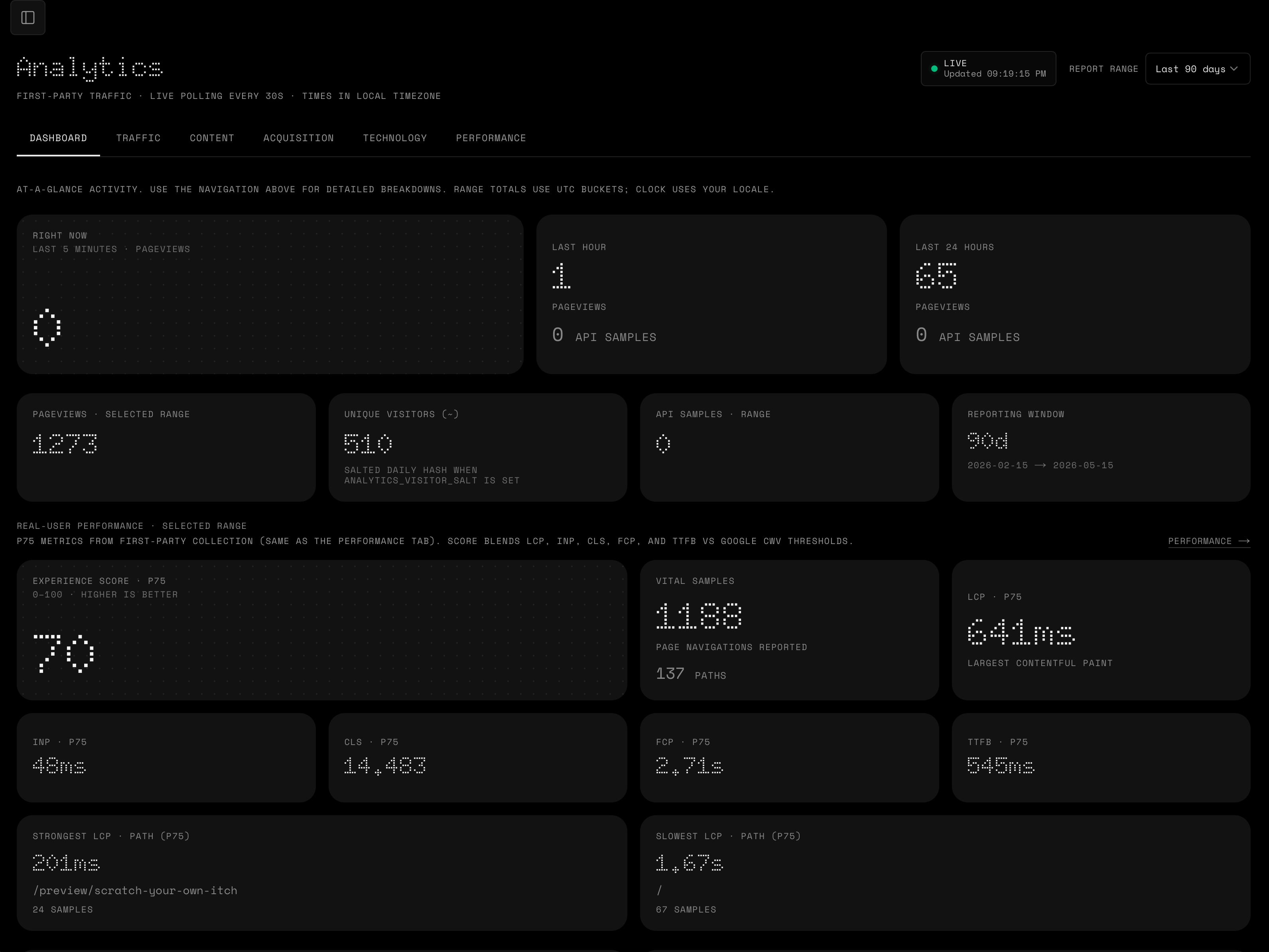Click the 24 SAMPLES label
Viewport: 1269px width, 952px height.
coord(63,910)
